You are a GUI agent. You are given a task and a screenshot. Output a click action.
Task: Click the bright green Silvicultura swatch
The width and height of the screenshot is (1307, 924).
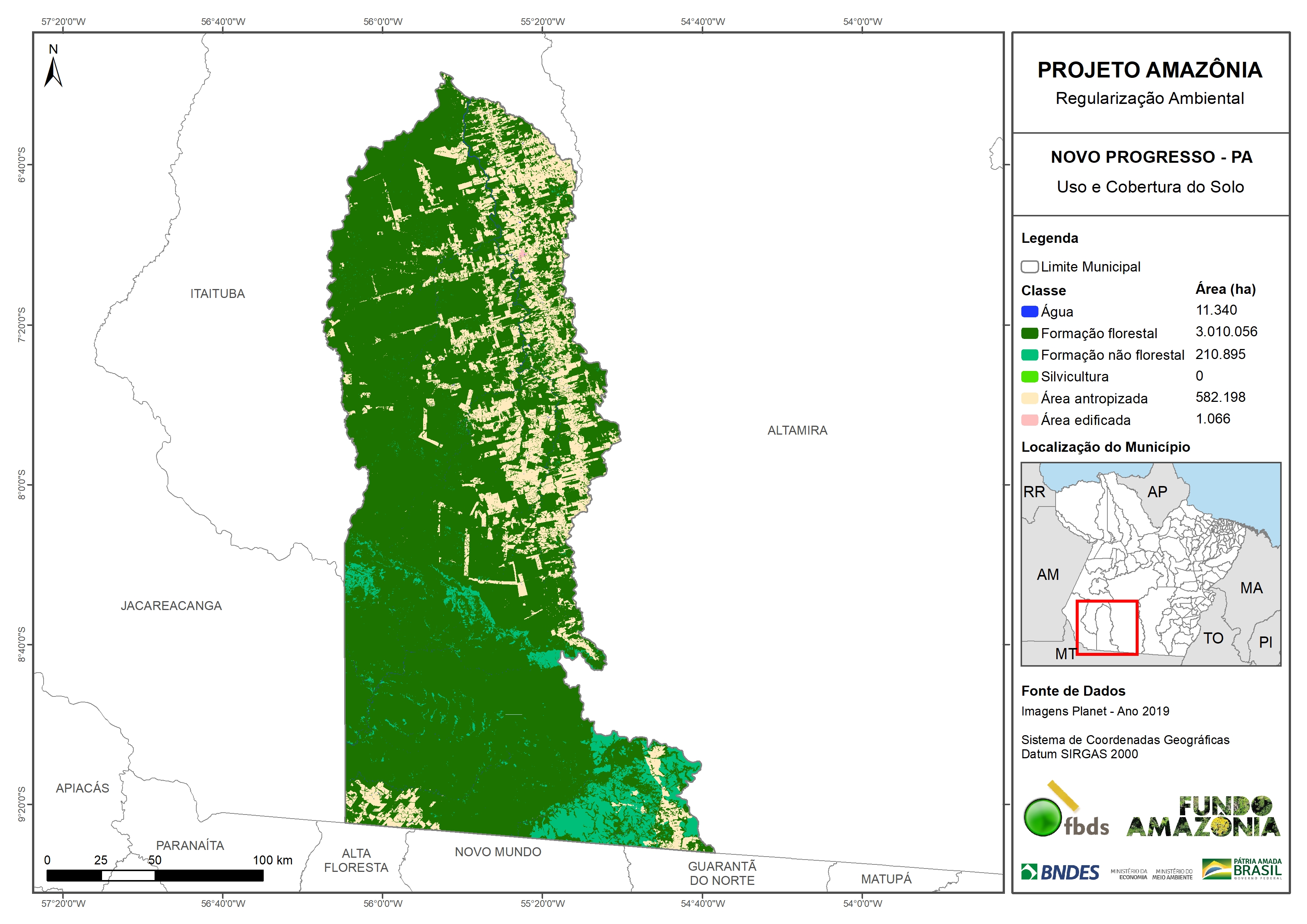click(x=1029, y=376)
